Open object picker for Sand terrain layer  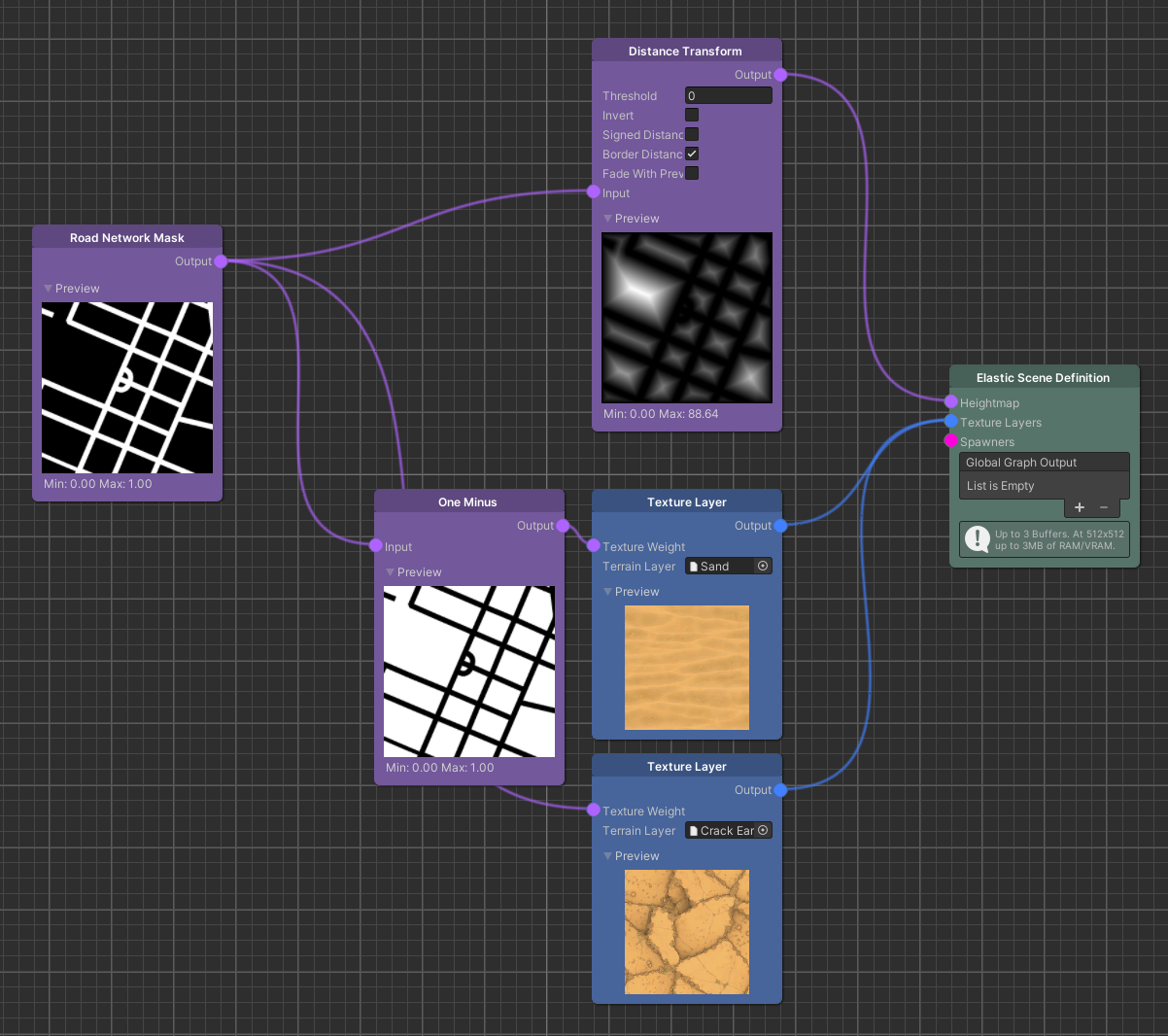[763, 567]
